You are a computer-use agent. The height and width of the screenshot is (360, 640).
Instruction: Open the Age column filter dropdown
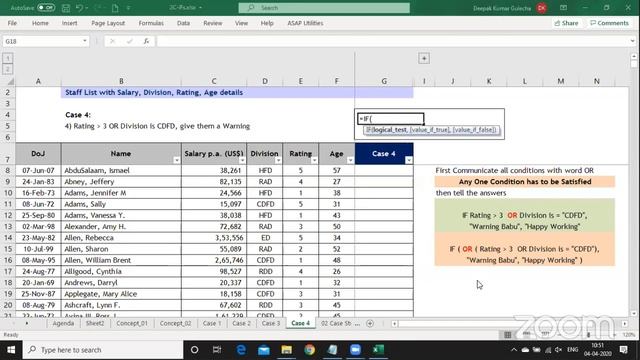click(350, 160)
